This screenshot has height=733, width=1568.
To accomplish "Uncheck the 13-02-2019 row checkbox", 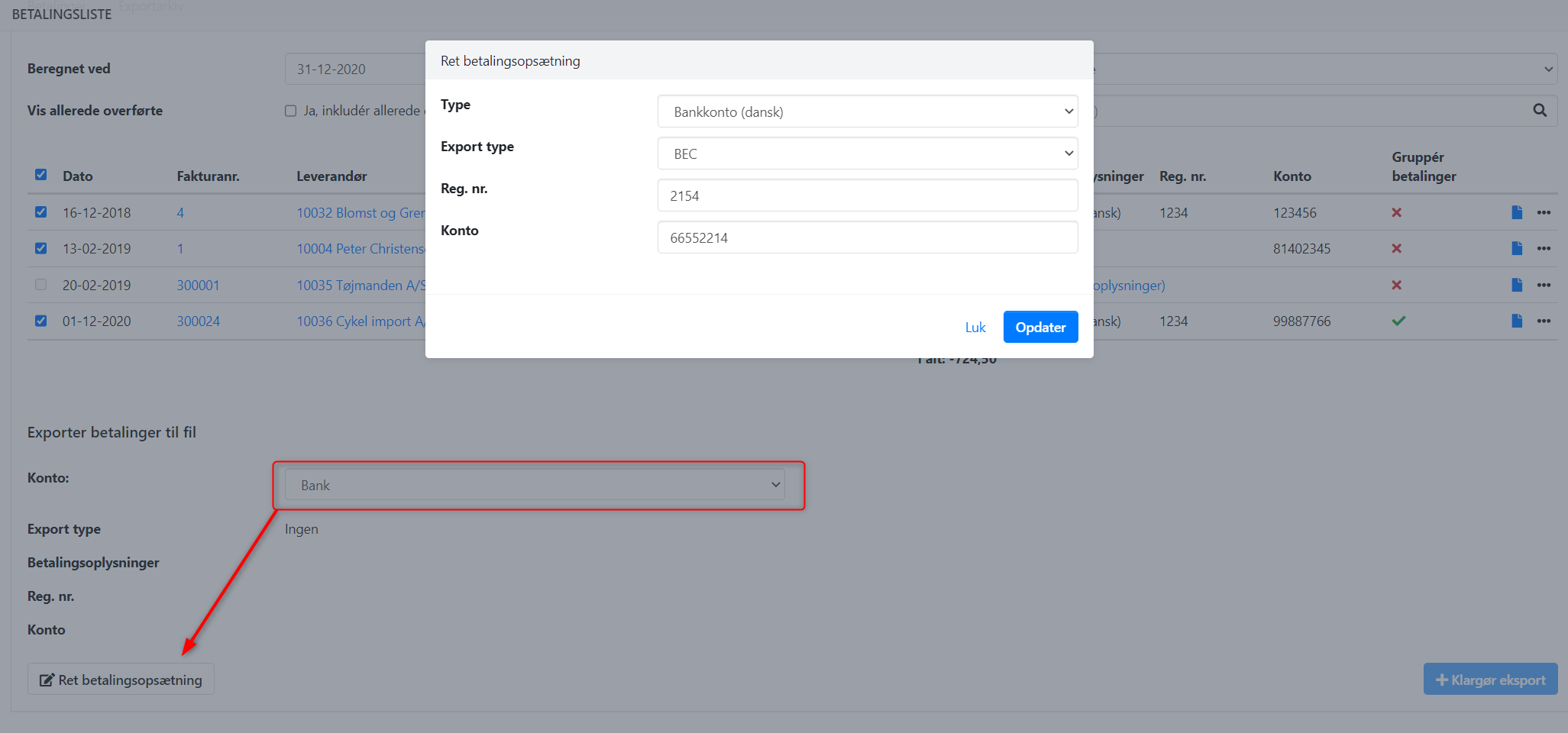I will 40,248.
